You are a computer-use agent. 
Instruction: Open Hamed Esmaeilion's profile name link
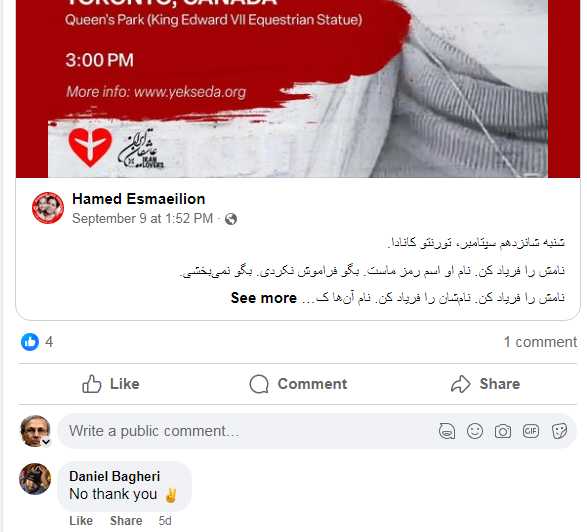tap(139, 199)
